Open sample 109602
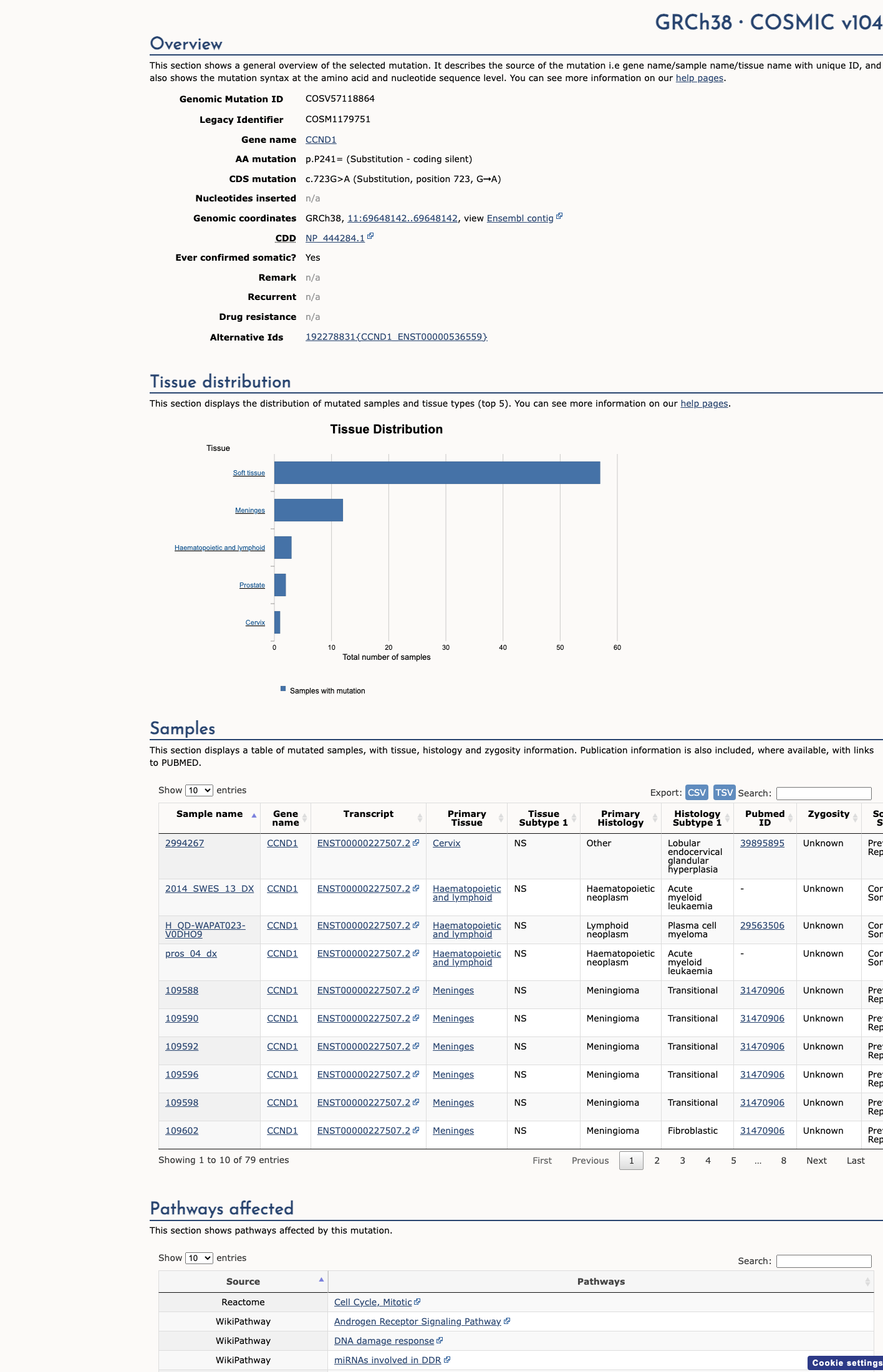The image size is (883, 1372). (181, 1131)
